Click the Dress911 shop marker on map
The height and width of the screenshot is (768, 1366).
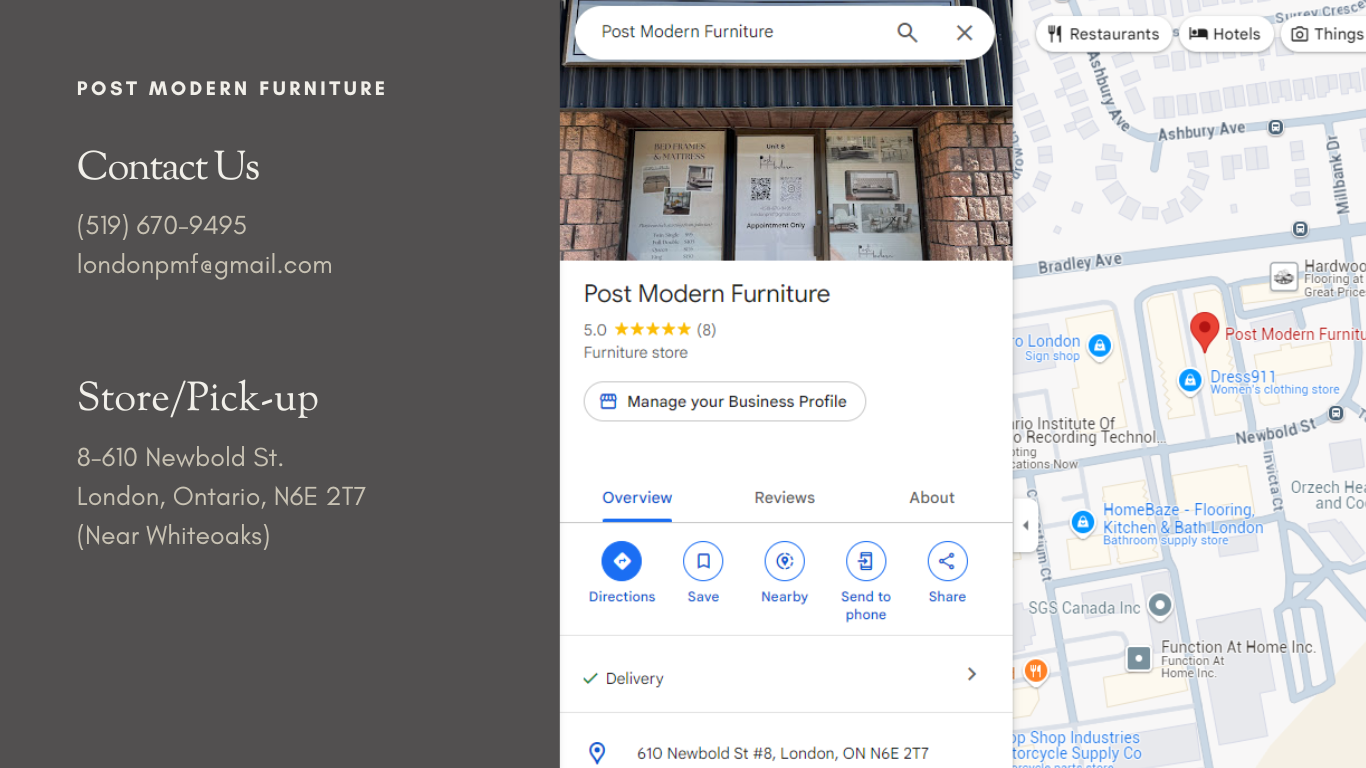click(x=1190, y=380)
